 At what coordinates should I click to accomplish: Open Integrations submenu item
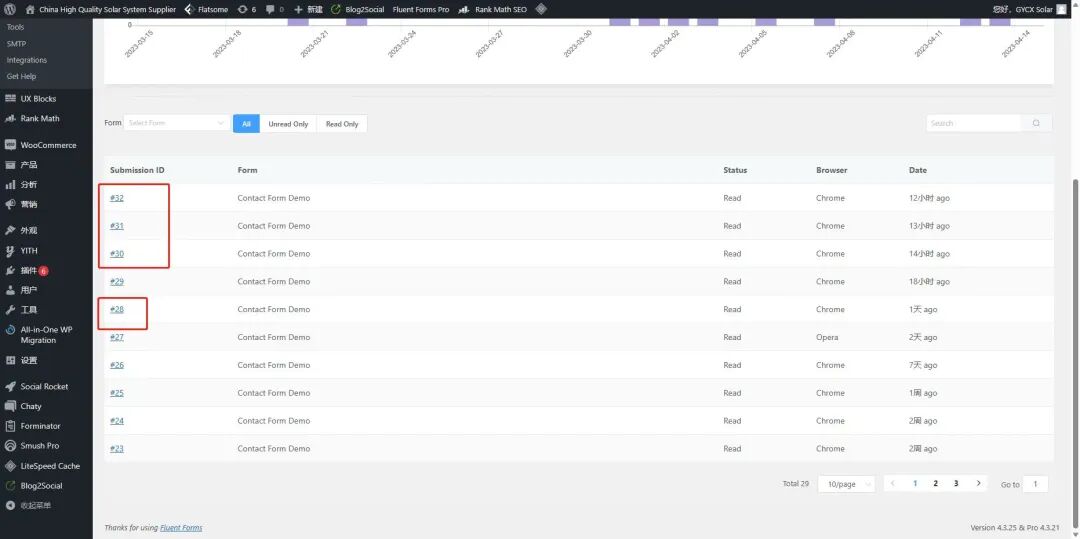coord(27,60)
